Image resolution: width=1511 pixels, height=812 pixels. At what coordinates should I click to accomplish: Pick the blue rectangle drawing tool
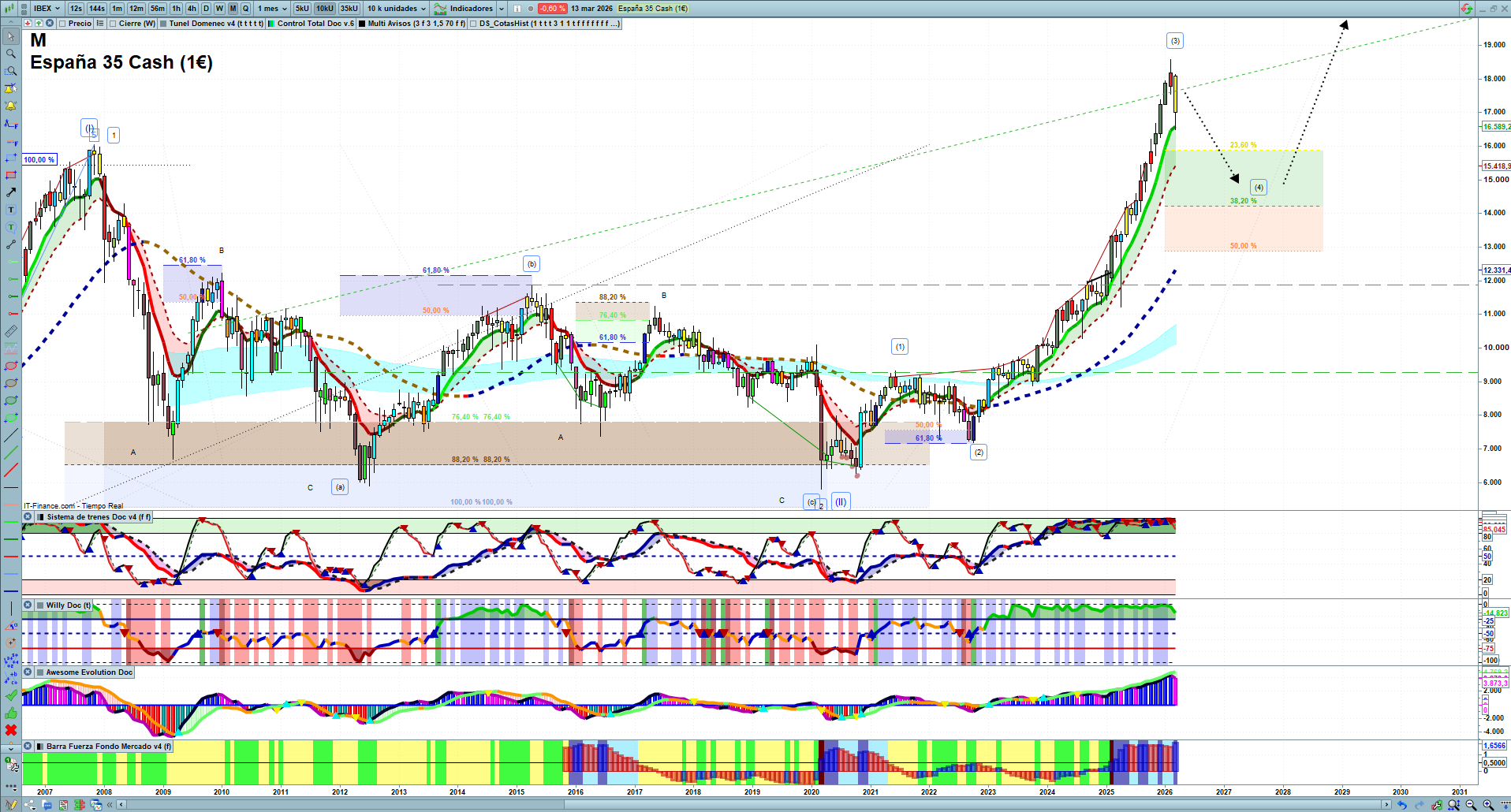pos(11,158)
